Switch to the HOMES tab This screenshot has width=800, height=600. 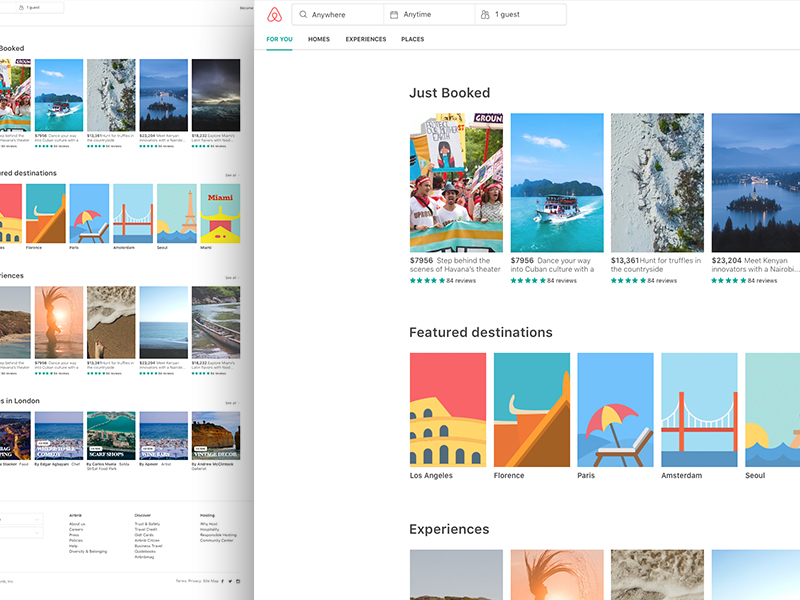click(319, 39)
